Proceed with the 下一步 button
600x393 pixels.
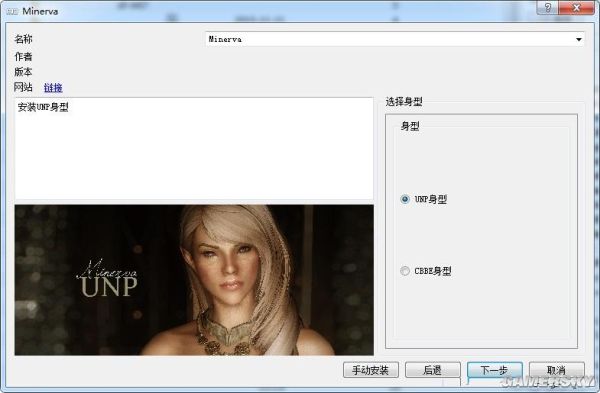tap(495, 370)
